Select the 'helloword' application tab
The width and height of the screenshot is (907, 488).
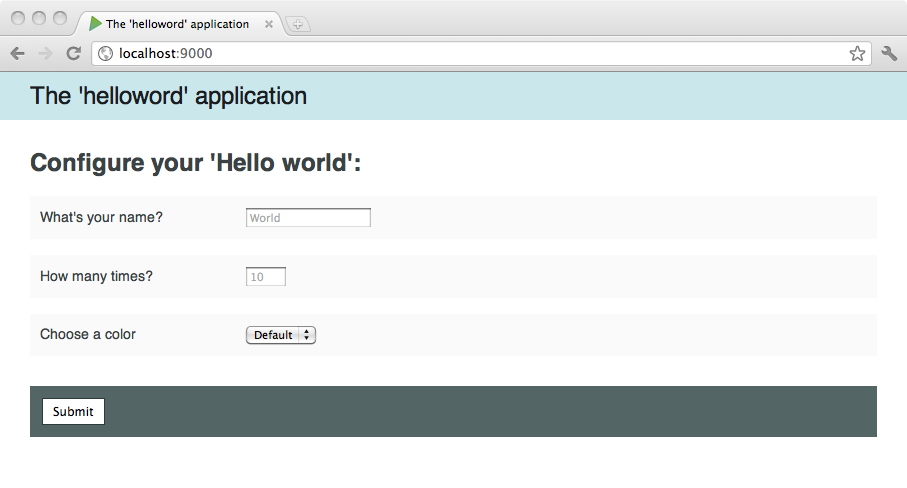(x=177, y=24)
